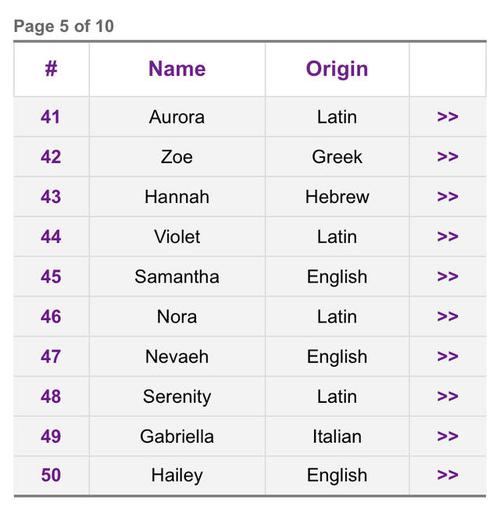The width and height of the screenshot is (500, 506).
Task: Click the Hebrew origin cell
Action: tap(337, 197)
